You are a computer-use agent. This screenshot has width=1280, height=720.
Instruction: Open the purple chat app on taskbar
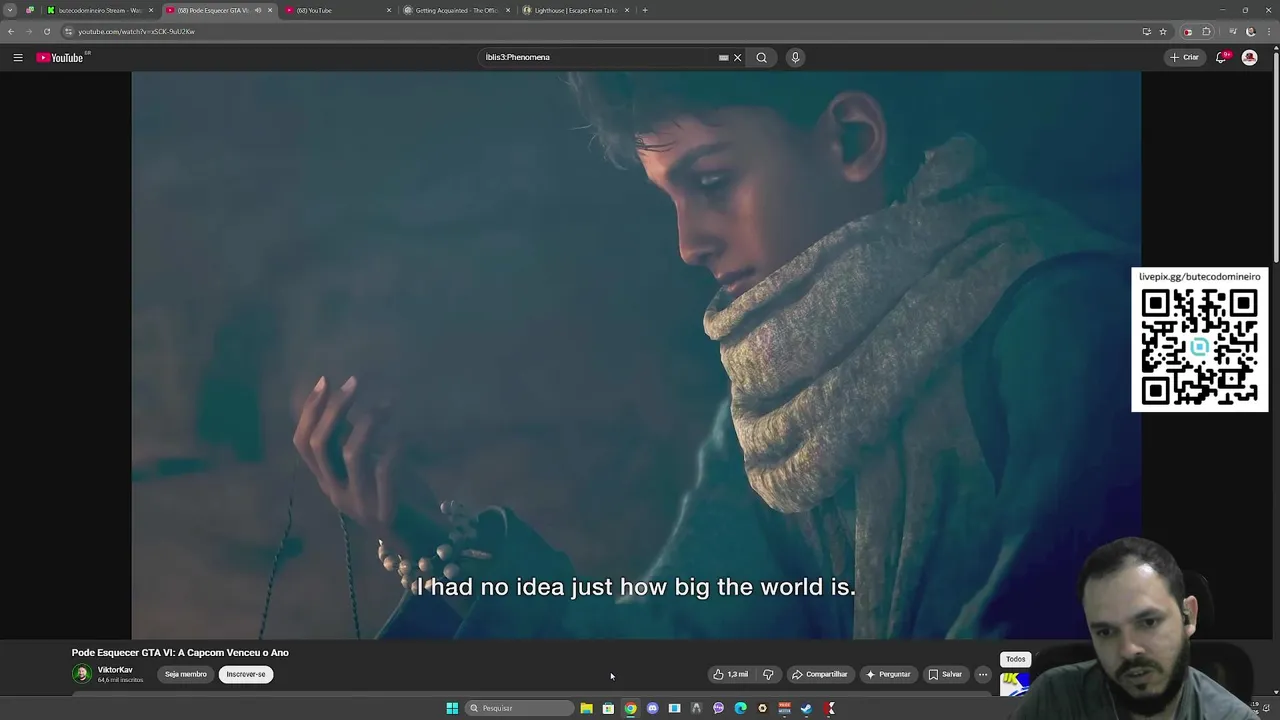(718, 708)
